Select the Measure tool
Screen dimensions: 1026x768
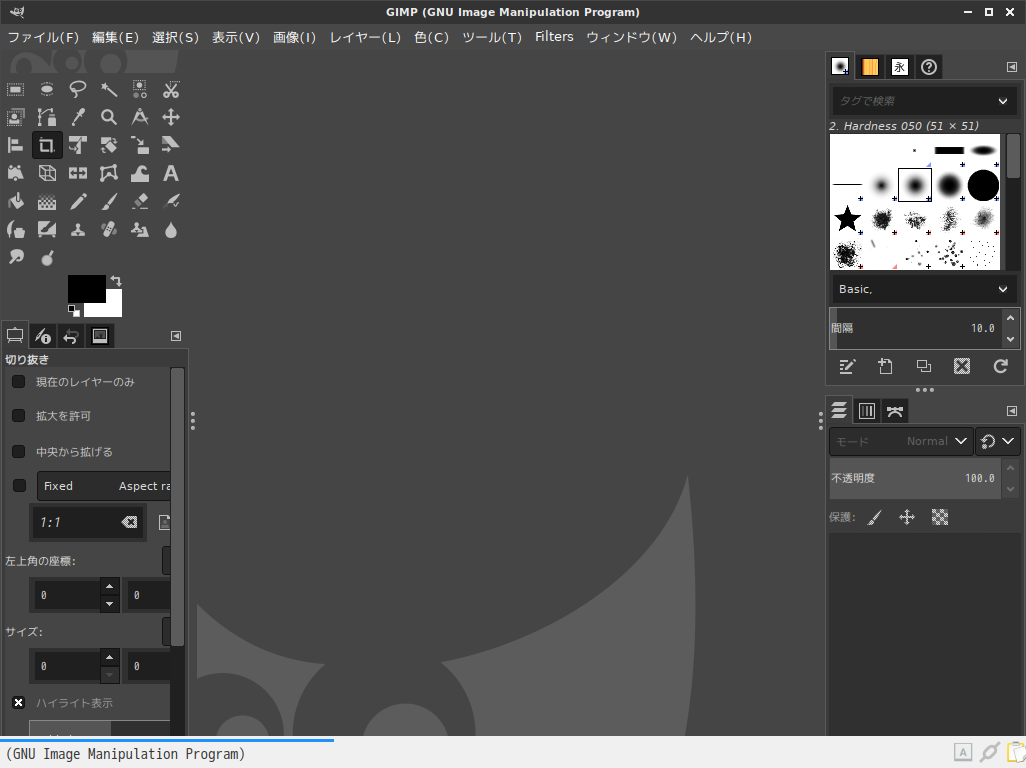140,117
